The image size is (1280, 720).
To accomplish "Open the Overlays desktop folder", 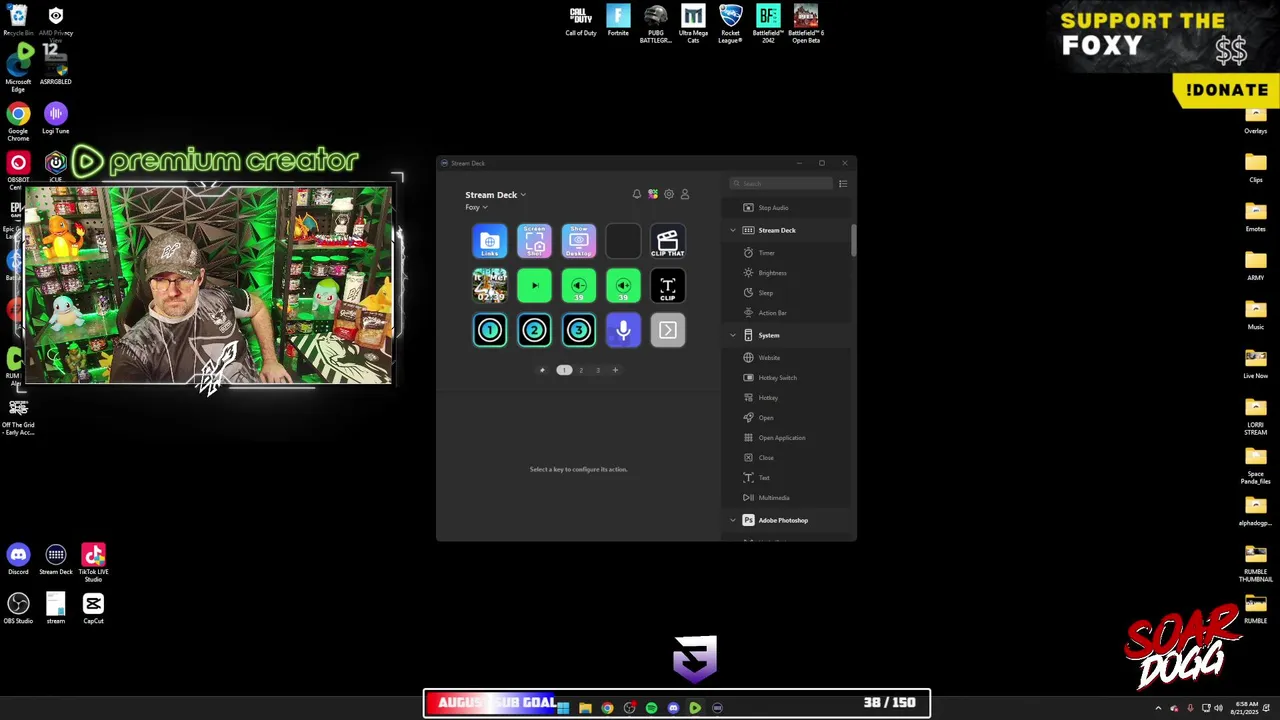I will 1255,120.
